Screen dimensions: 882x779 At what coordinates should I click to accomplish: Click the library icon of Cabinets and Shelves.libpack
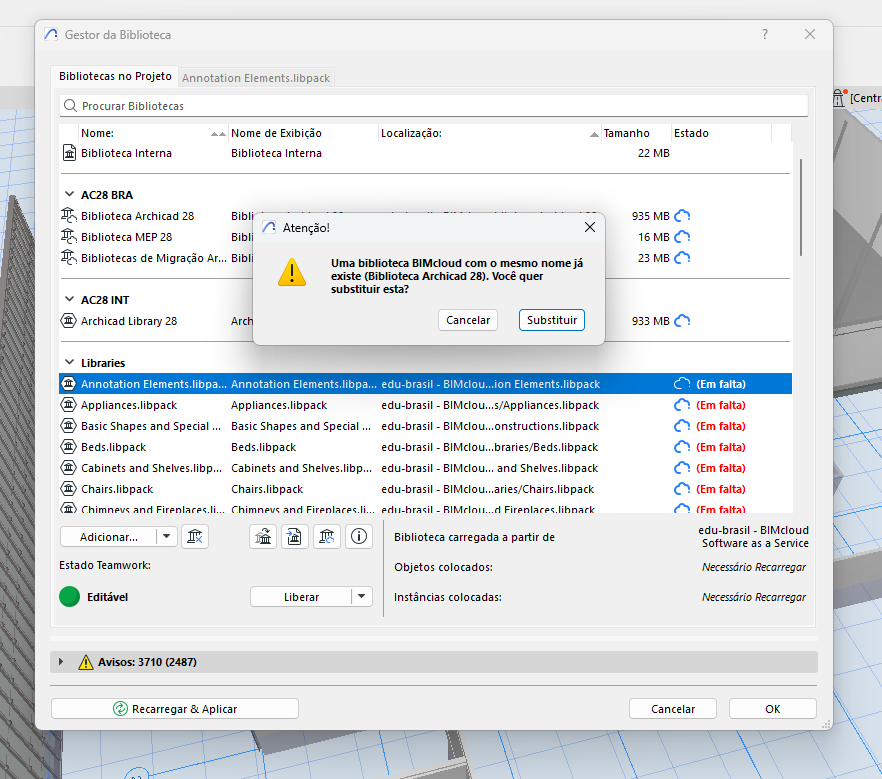click(69, 468)
